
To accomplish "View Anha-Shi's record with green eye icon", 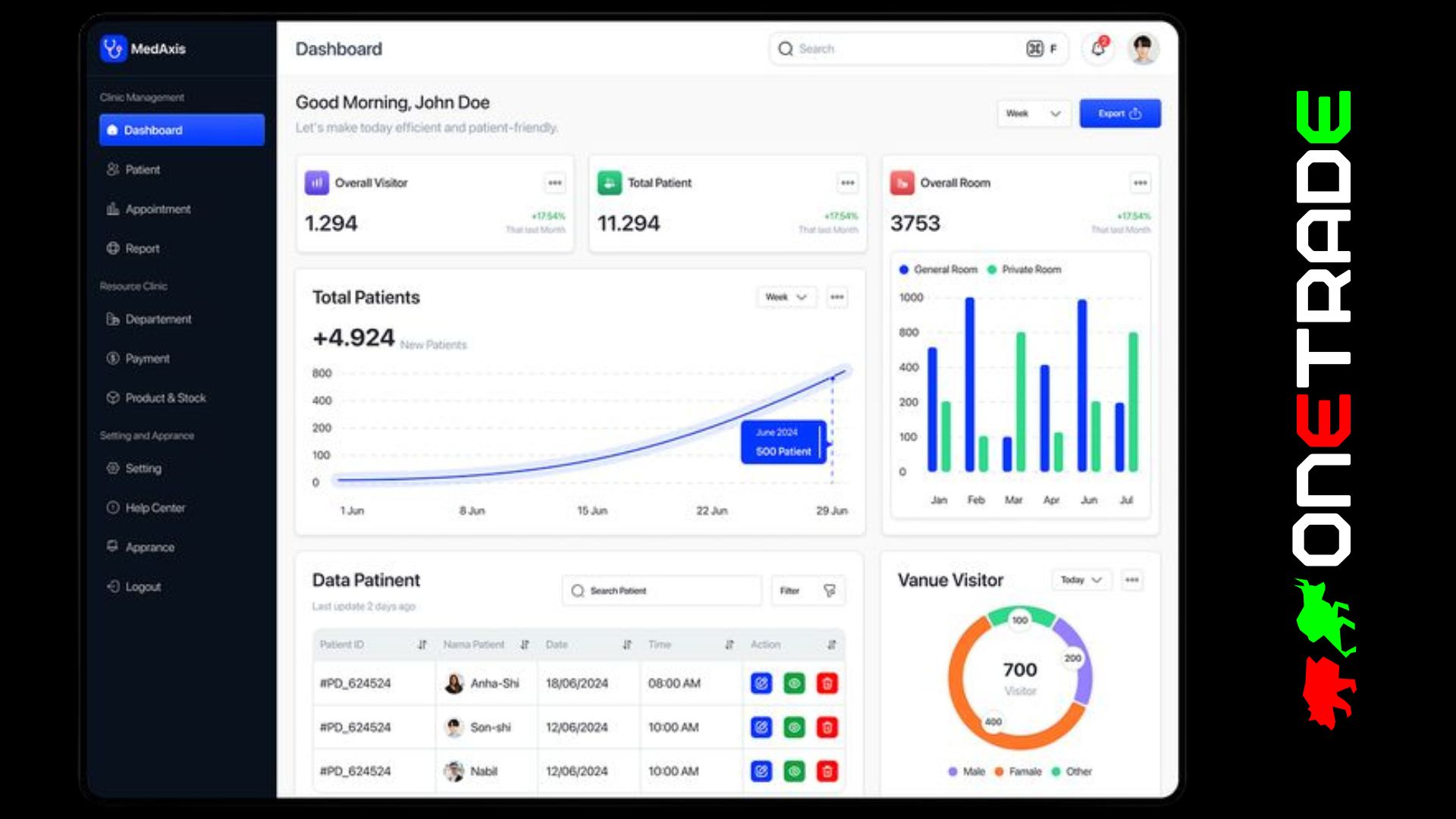I will pyautogui.click(x=794, y=683).
